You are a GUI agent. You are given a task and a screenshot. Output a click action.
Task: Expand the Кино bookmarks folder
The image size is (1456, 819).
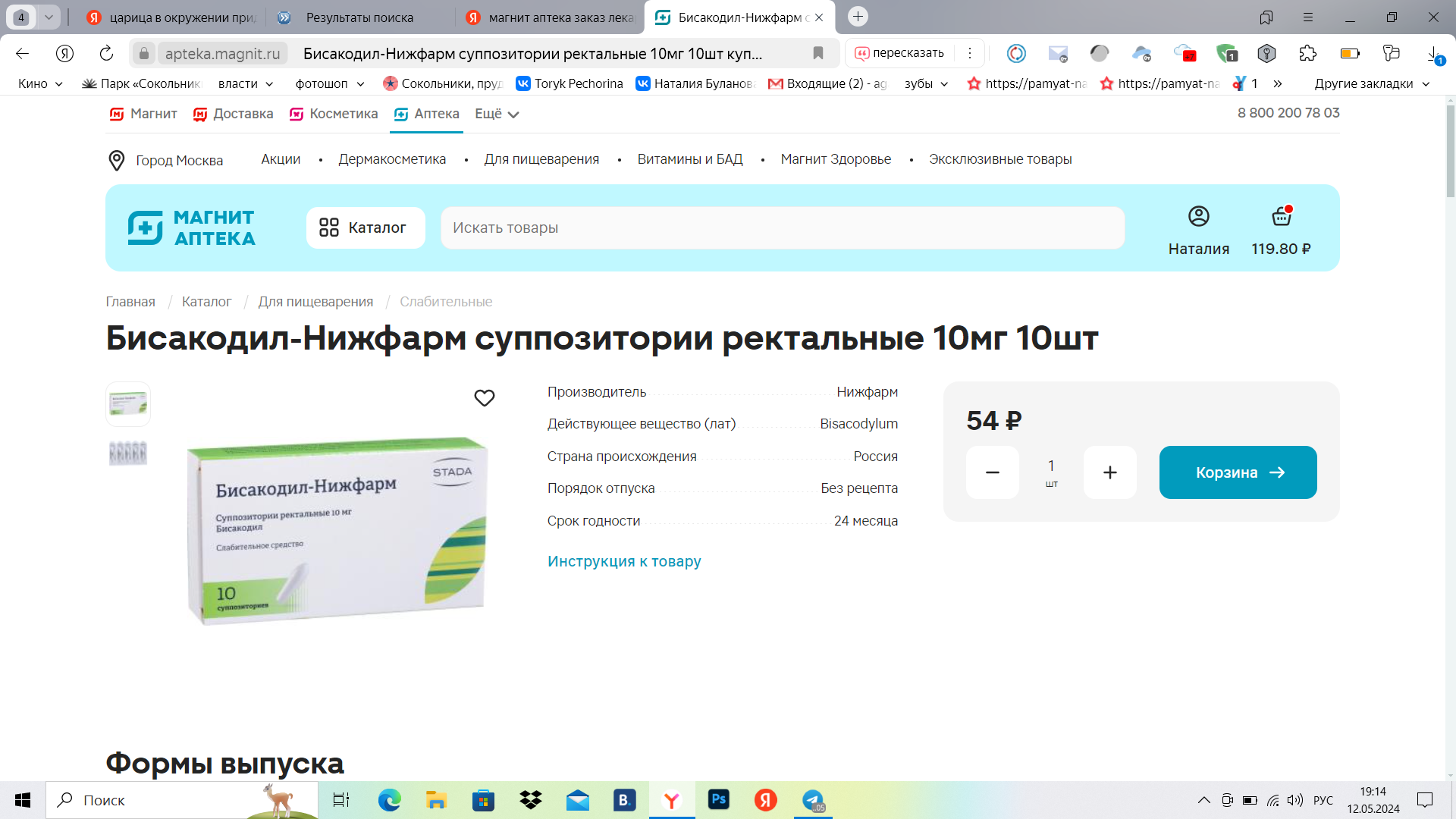tap(40, 83)
